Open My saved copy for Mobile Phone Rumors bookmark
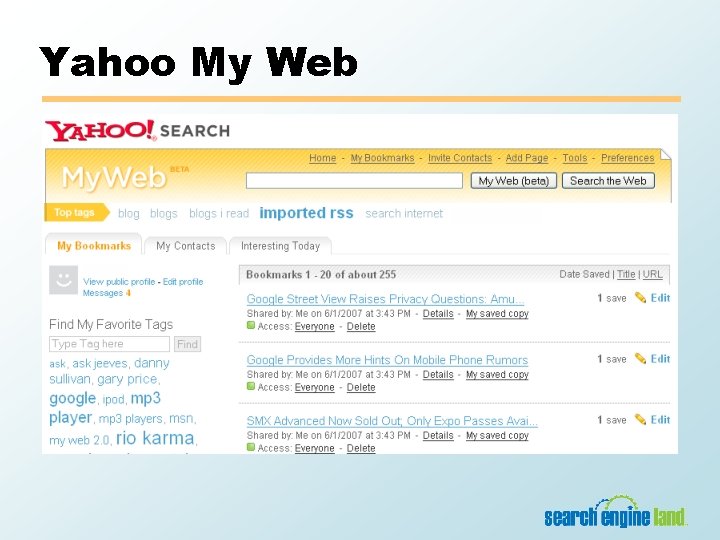Screen dimensions: 720x540 coord(497,374)
